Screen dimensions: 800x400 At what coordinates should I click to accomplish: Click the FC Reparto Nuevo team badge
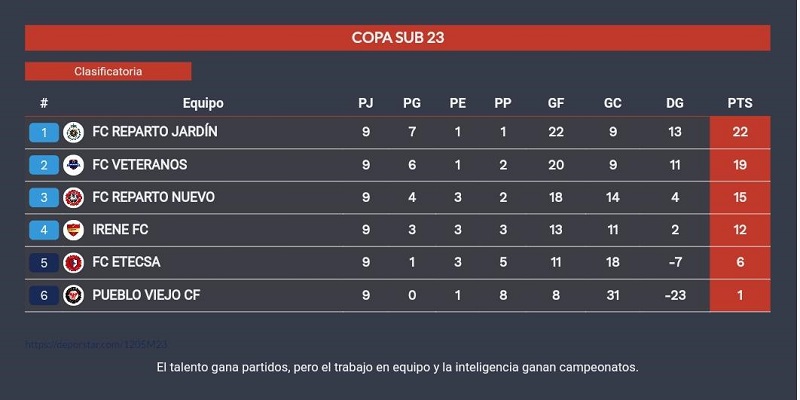pyautogui.click(x=73, y=198)
